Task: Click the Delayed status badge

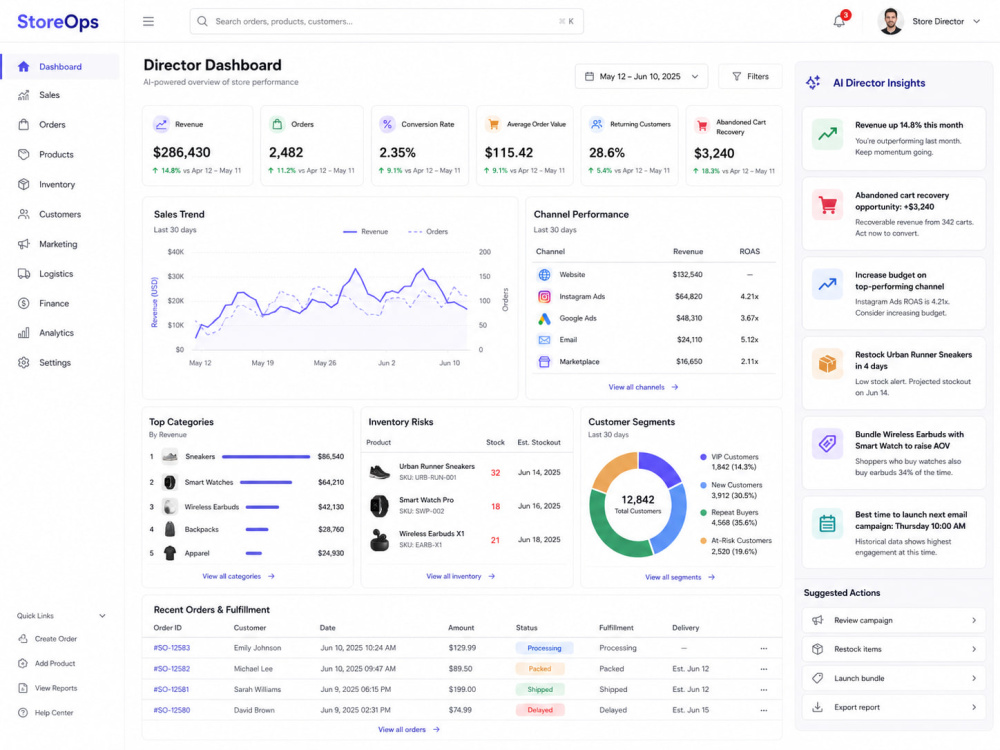Action: [540, 710]
